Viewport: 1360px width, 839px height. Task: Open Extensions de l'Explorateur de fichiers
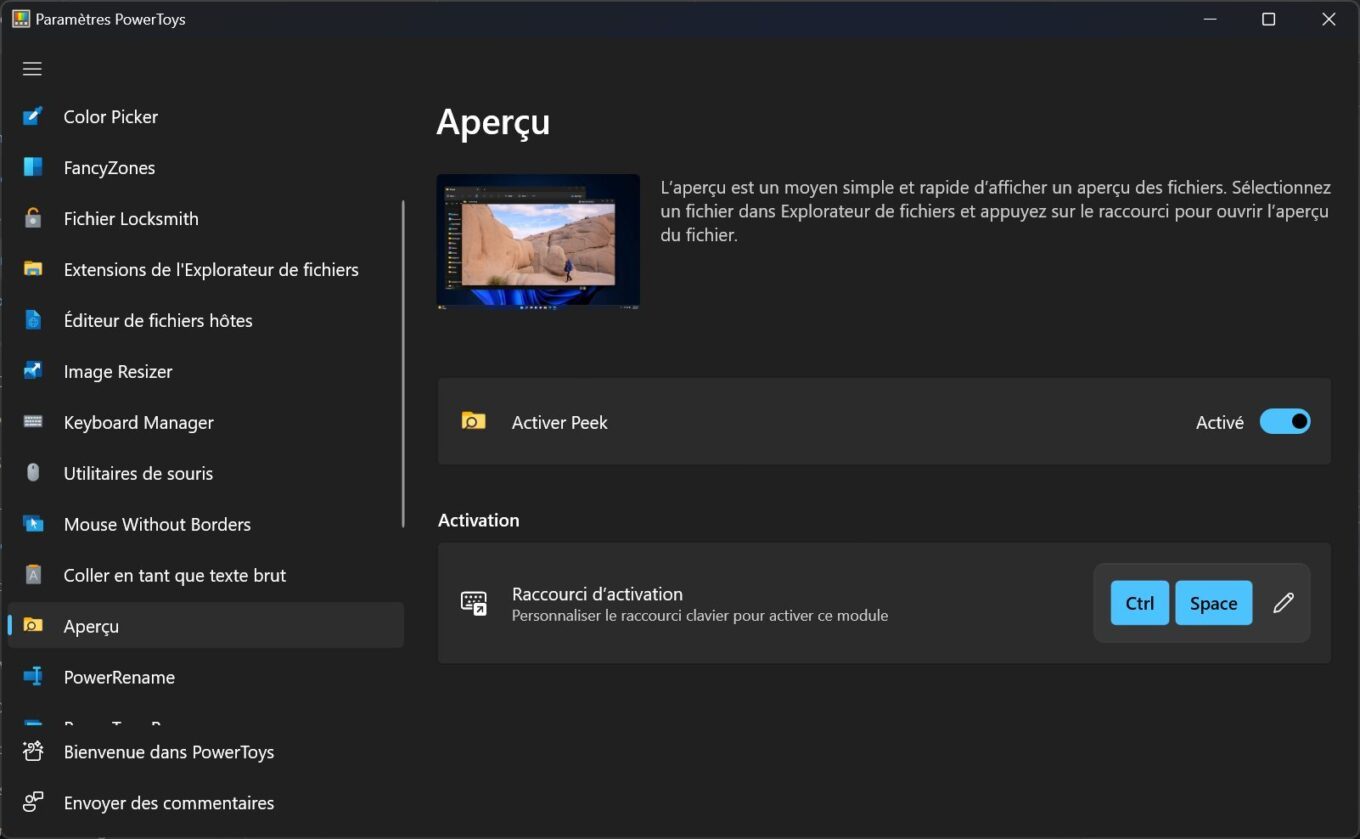[206, 270]
